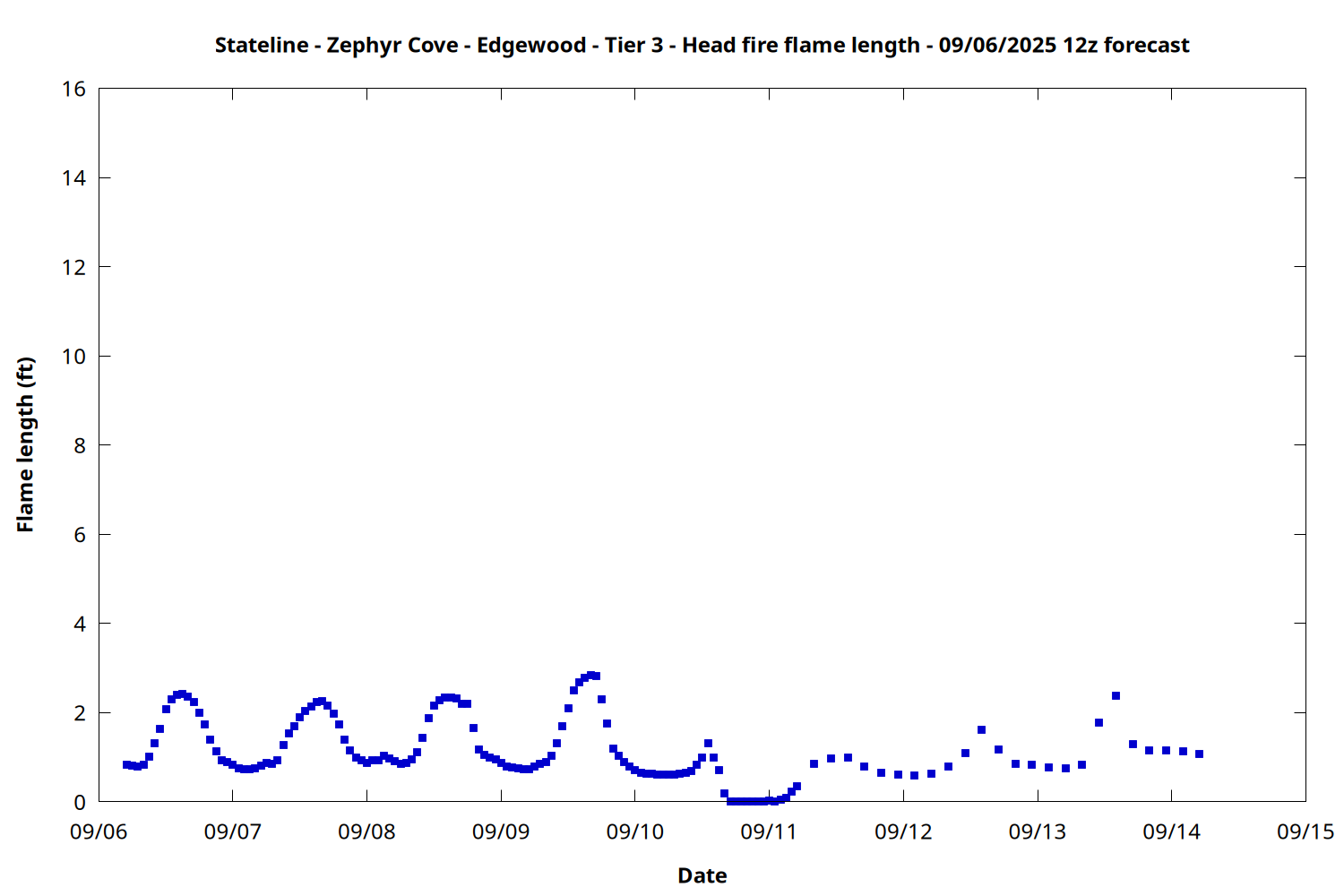Click the y-axis value 6
Image resolution: width=1344 pixels, height=896 pixels.
(81, 534)
